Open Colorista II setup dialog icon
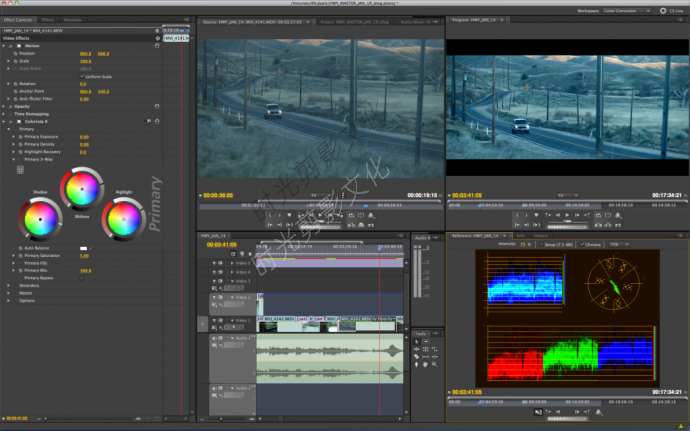The width and height of the screenshot is (690, 431). [148, 121]
